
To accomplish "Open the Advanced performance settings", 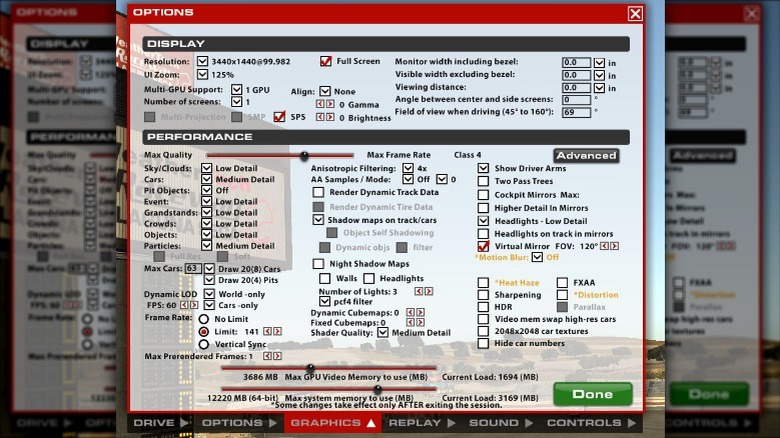I will tap(586, 156).
